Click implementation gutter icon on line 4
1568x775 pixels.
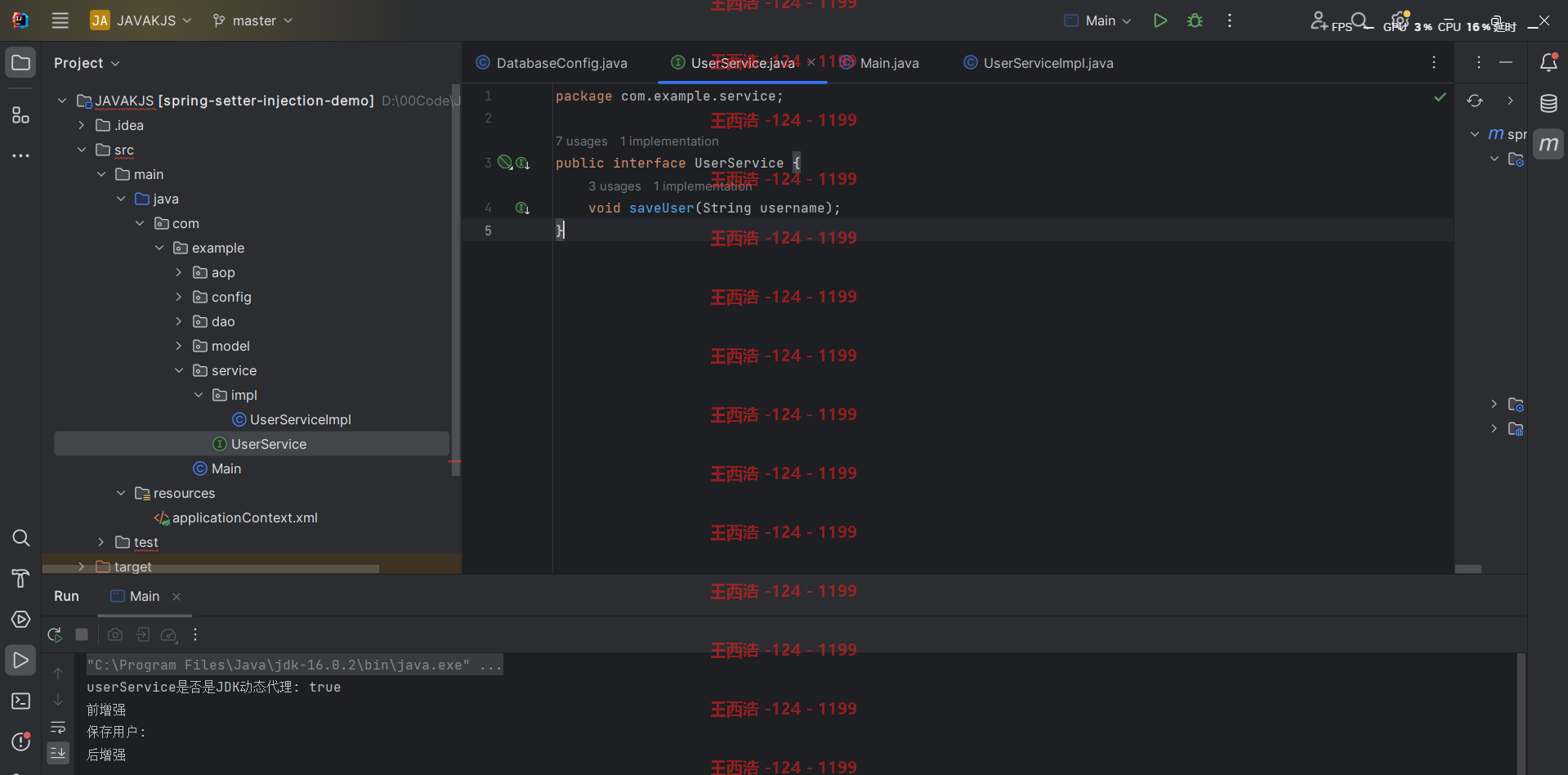pos(523,208)
